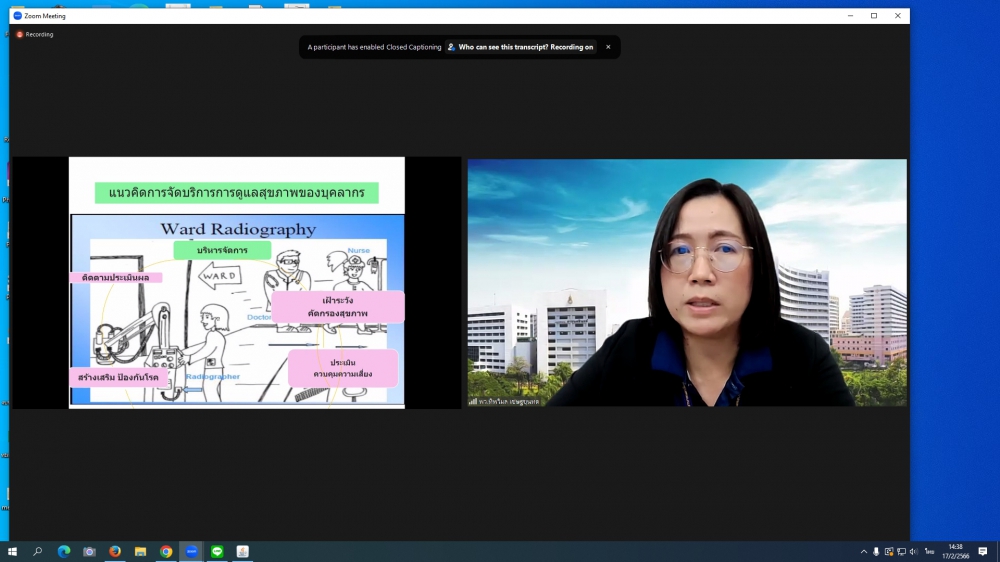Open File Explorer from taskbar

click(x=140, y=551)
